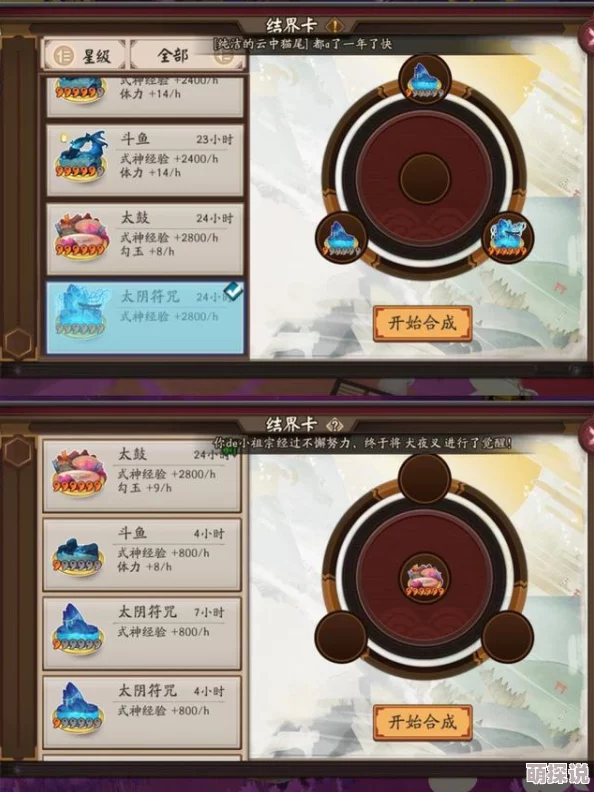Select the 太鼓 24小时 card with 勾玉 +8/h
594x792 pixels.
click(145, 239)
